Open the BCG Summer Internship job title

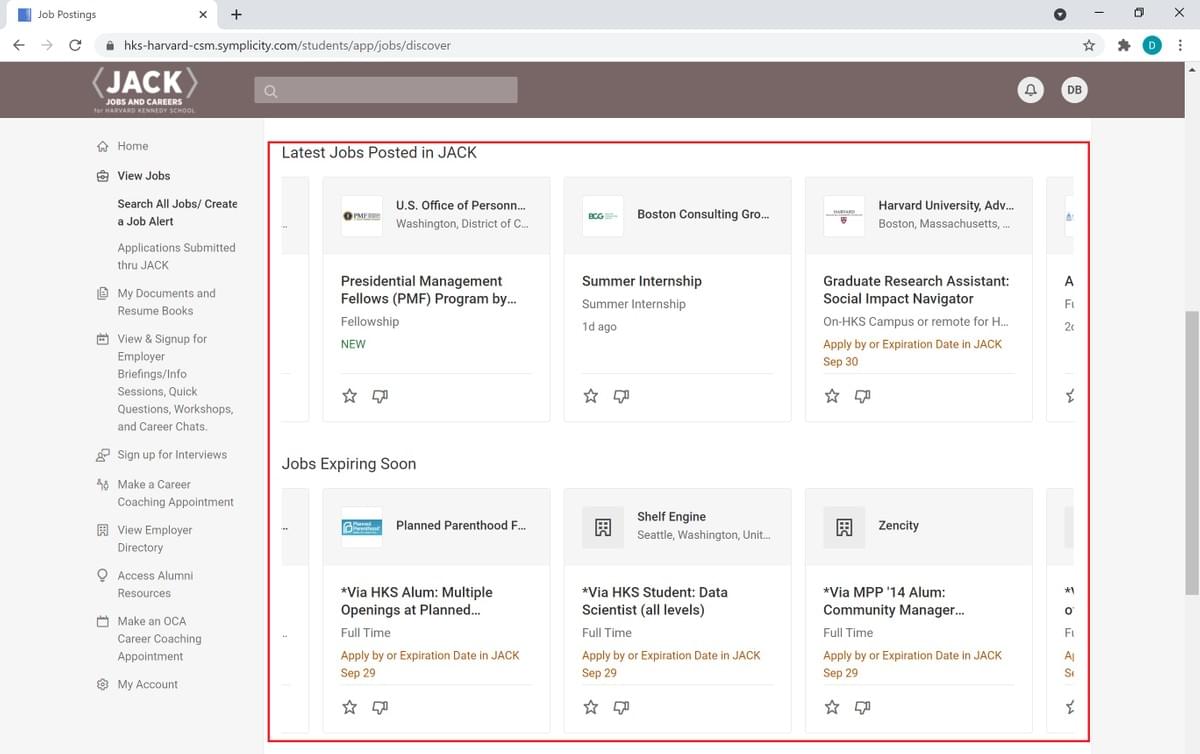coord(642,281)
